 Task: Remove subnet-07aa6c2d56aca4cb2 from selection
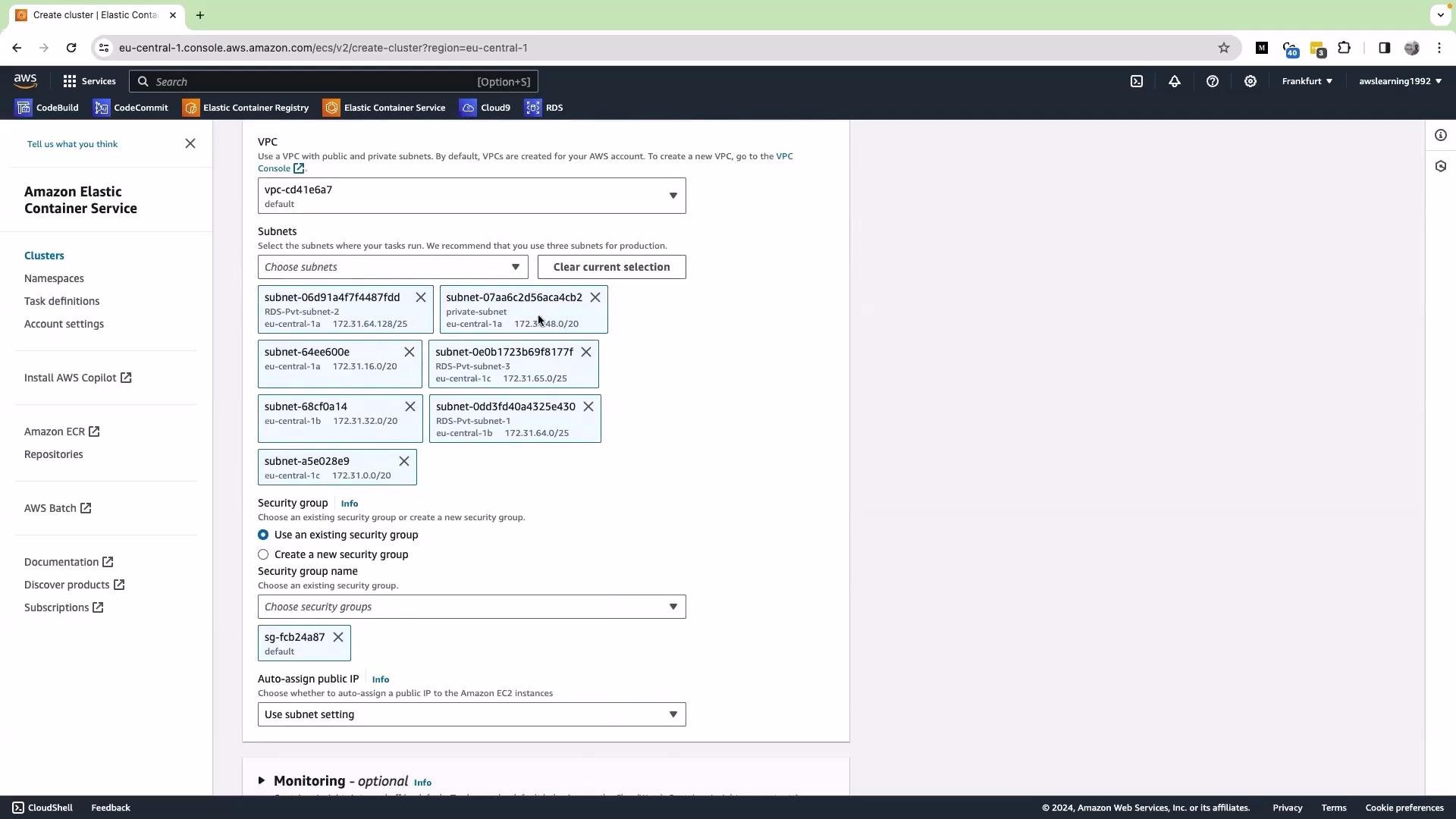point(595,297)
